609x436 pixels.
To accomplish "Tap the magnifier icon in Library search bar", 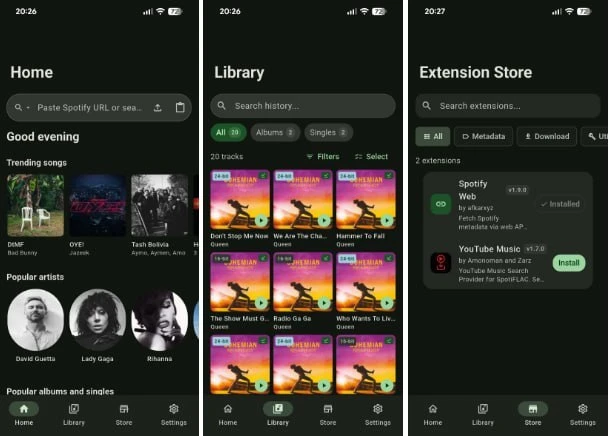I will point(221,106).
